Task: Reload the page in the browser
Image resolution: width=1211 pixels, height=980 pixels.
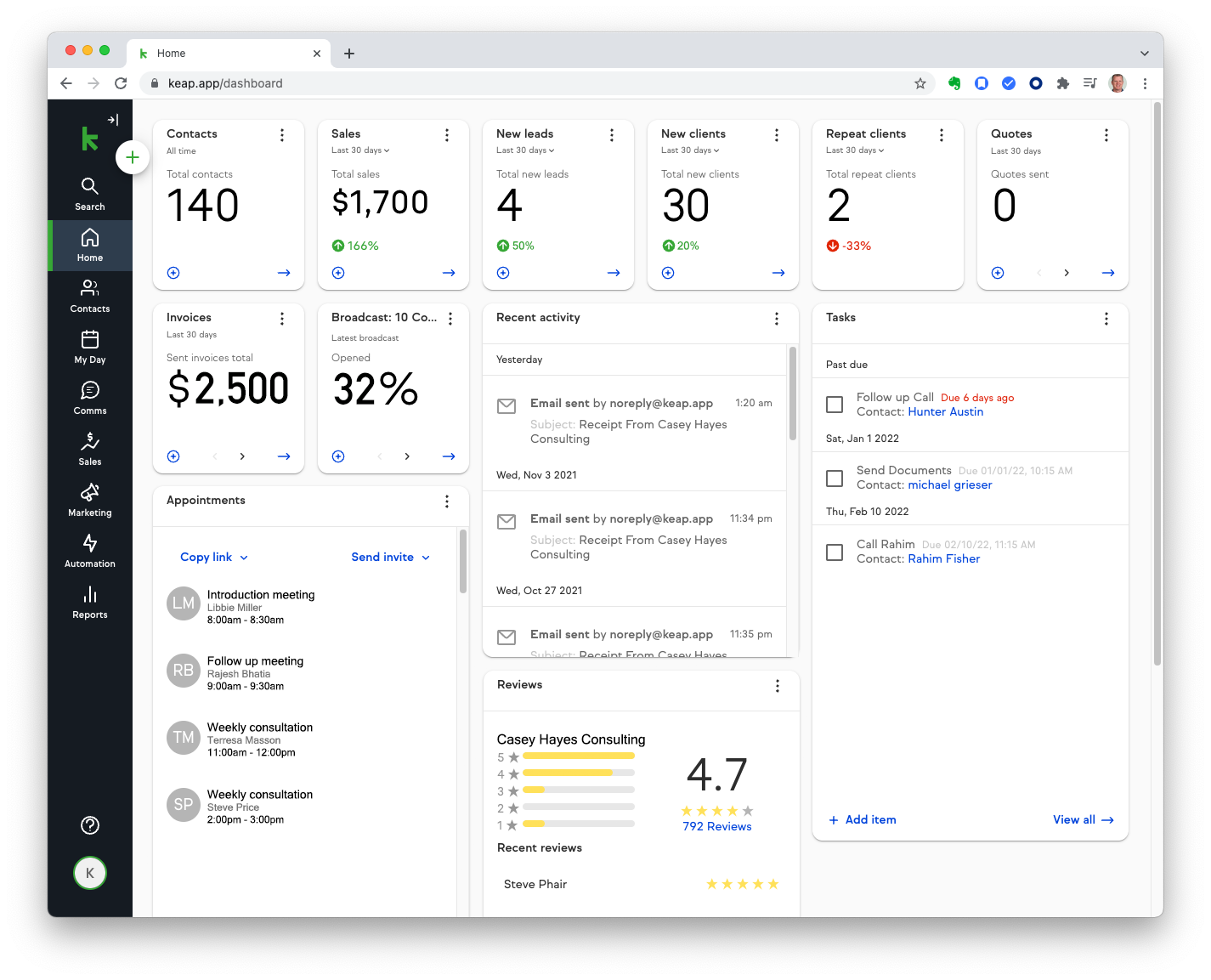Action: (x=121, y=83)
